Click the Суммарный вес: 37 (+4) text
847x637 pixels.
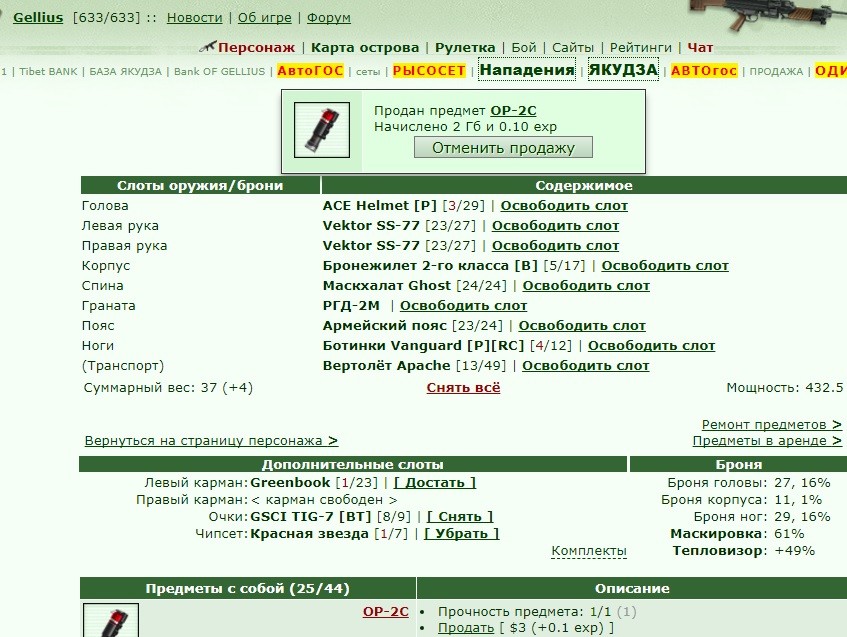tap(168, 388)
